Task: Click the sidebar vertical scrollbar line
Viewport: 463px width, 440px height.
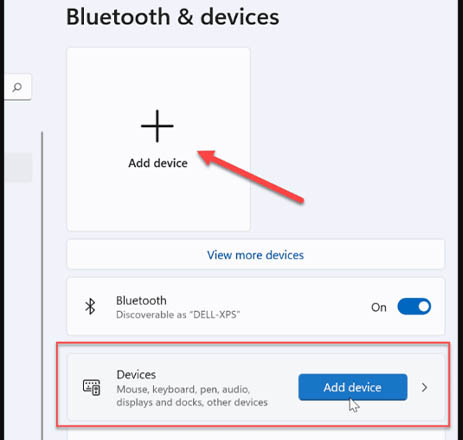Action: click(42, 285)
